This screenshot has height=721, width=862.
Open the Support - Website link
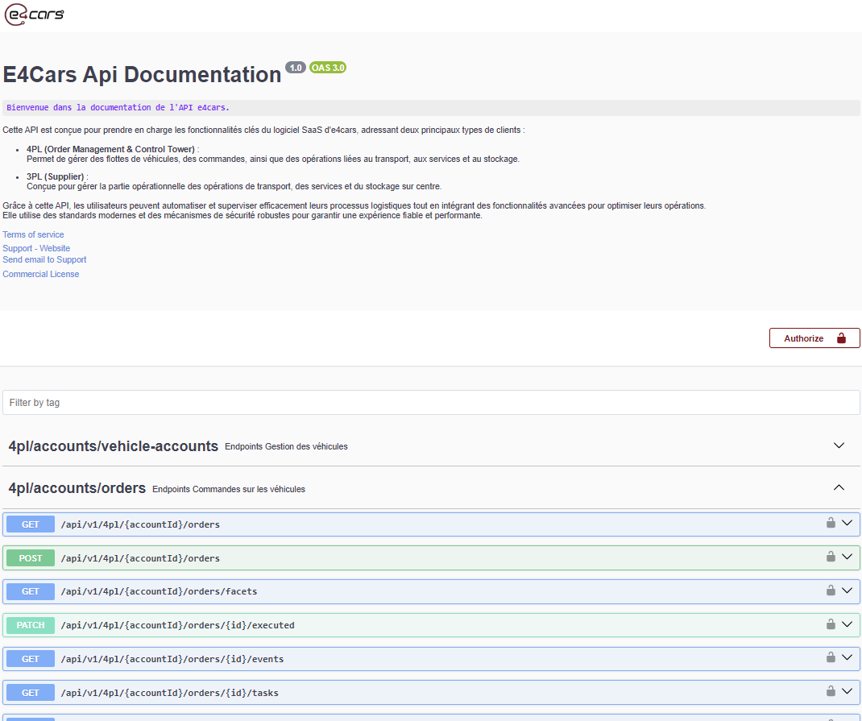(36, 248)
